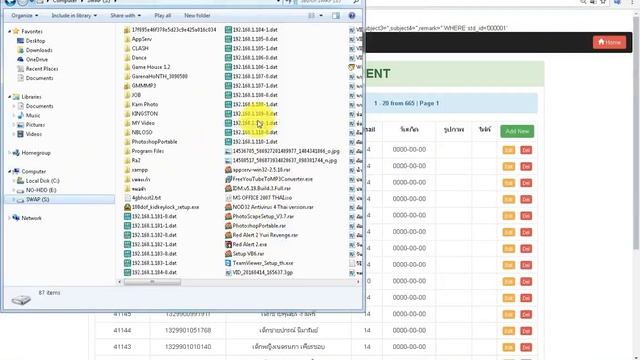The height and width of the screenshot is (360, 640).
Task: Click ID cell 41144 in table
Action: point(122,330)
